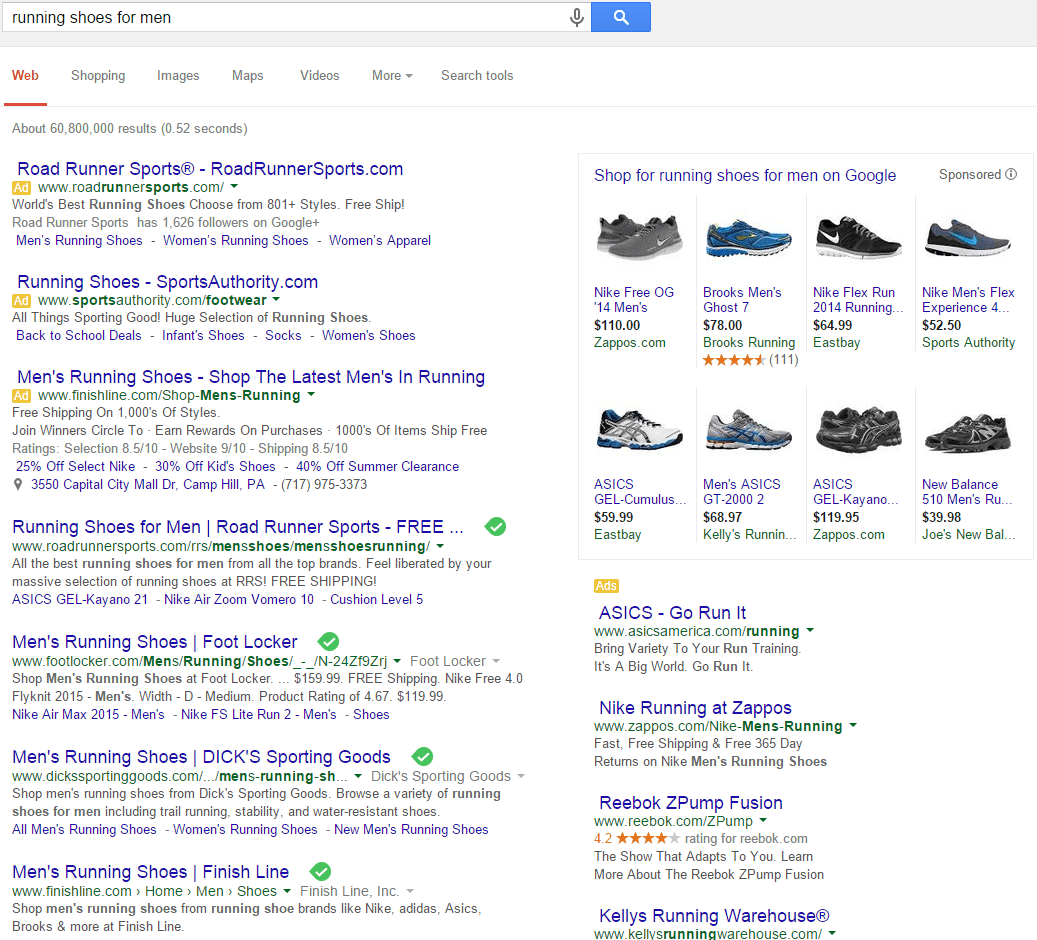This screenshot has width=1037, height=940.
Task: Open Nike Flex Run 2014 shoe image
Action: point(858,237)
